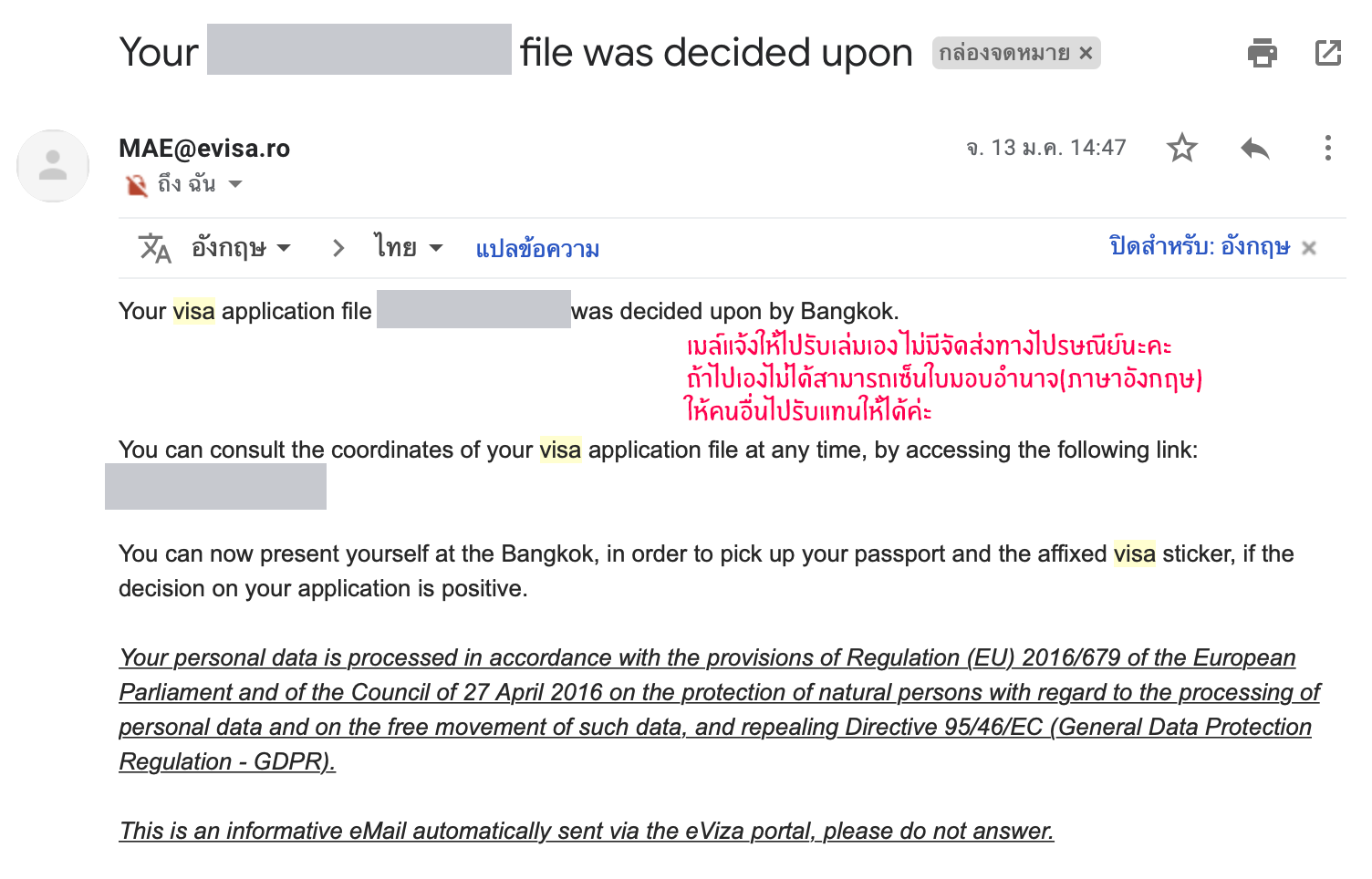
Task: Click the eViza portal informative notice text
Action: (586, 831)
